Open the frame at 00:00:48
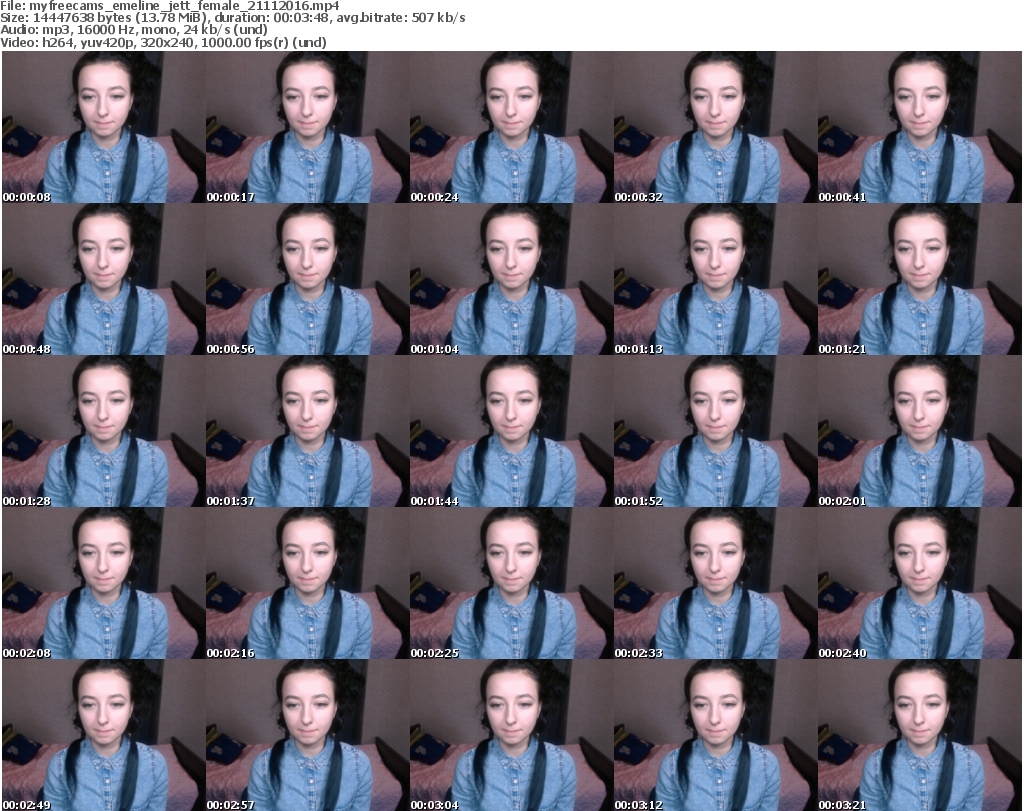This screenshot has width=1024, height=811. (x=104, y=279)
